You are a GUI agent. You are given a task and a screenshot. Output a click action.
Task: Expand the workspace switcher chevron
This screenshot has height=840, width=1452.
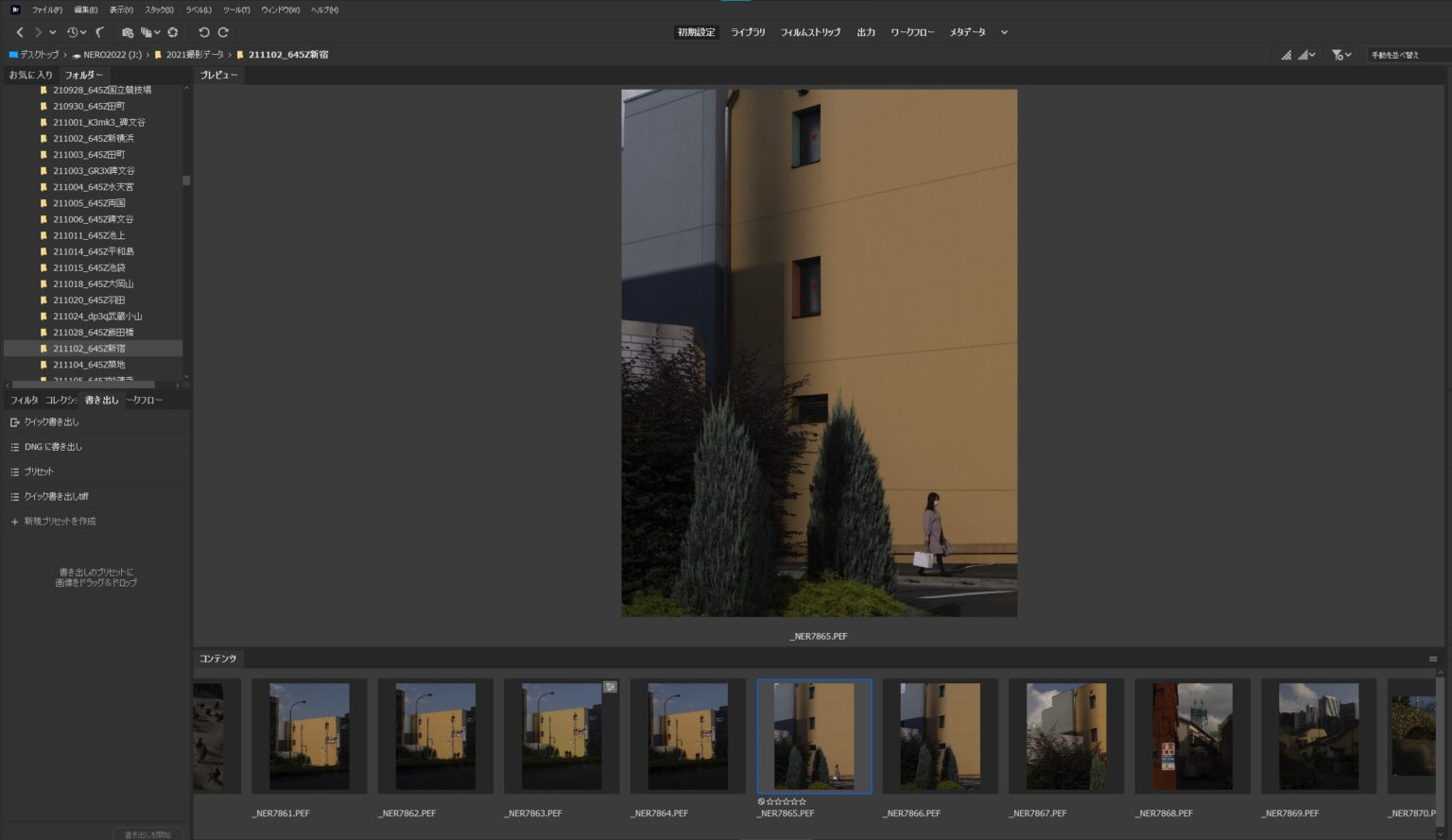tap(1004, 32)
